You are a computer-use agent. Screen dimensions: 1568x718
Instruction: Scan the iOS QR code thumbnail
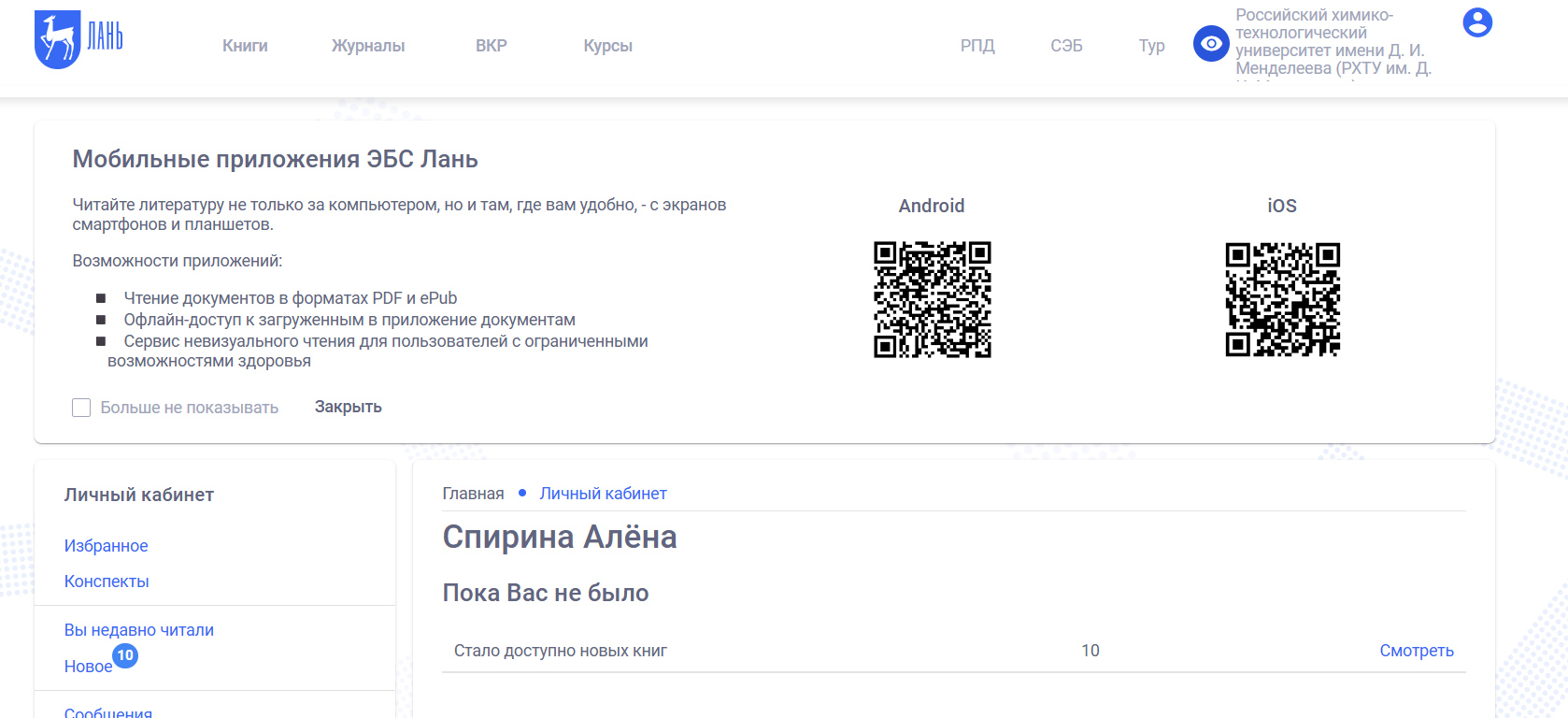click(x=1283, y=300)
